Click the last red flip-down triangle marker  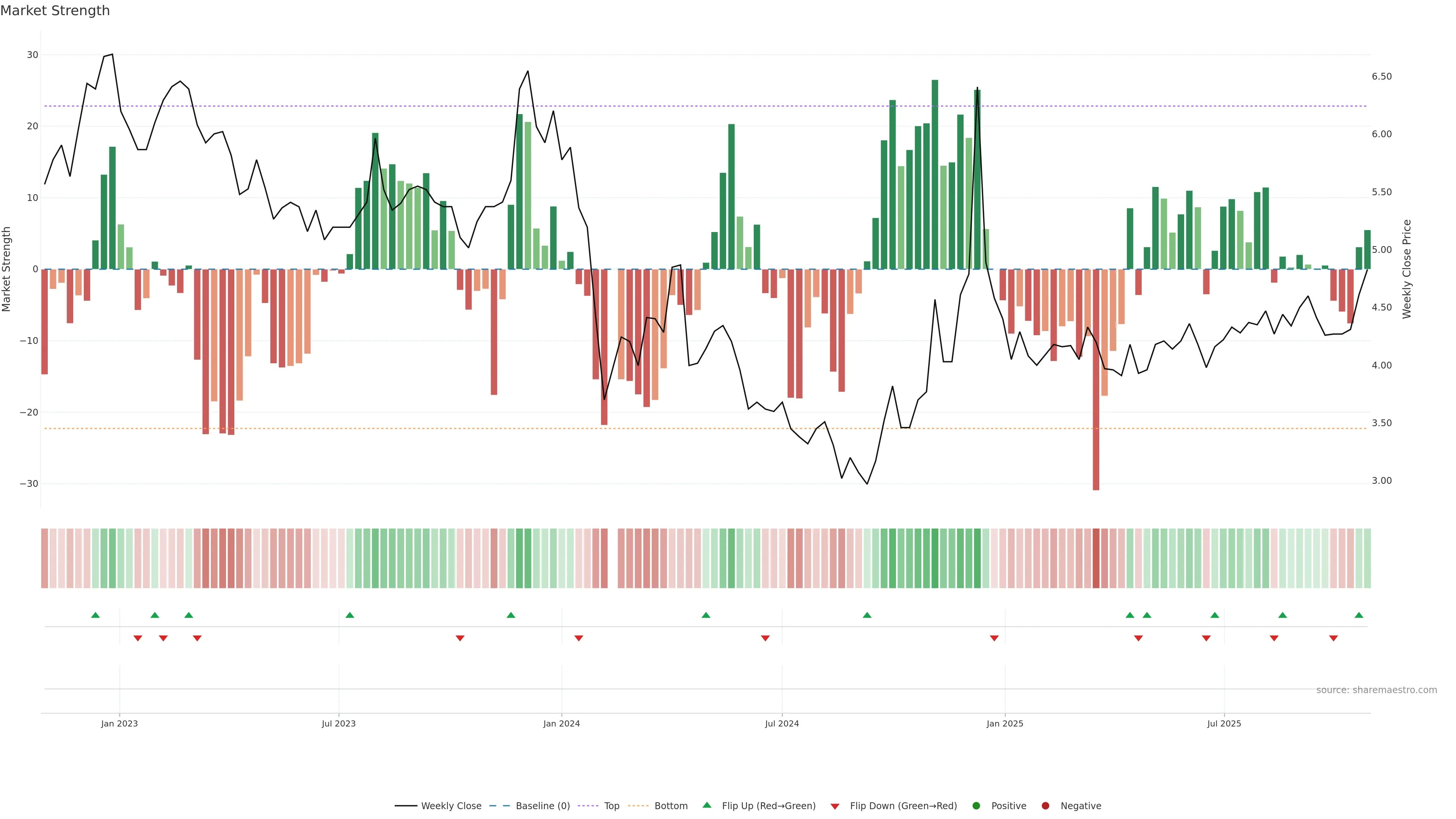click(x=1334, y=638)
